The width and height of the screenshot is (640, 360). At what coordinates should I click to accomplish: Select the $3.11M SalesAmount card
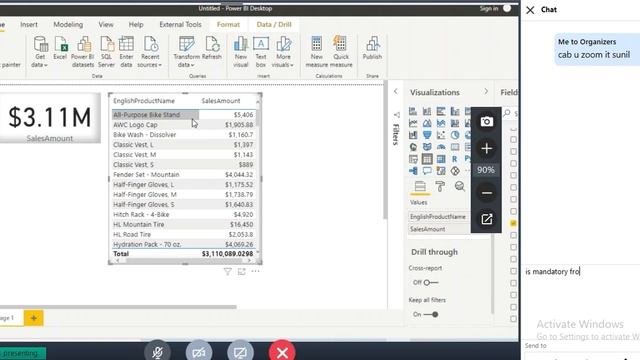(x=50, y=118)
